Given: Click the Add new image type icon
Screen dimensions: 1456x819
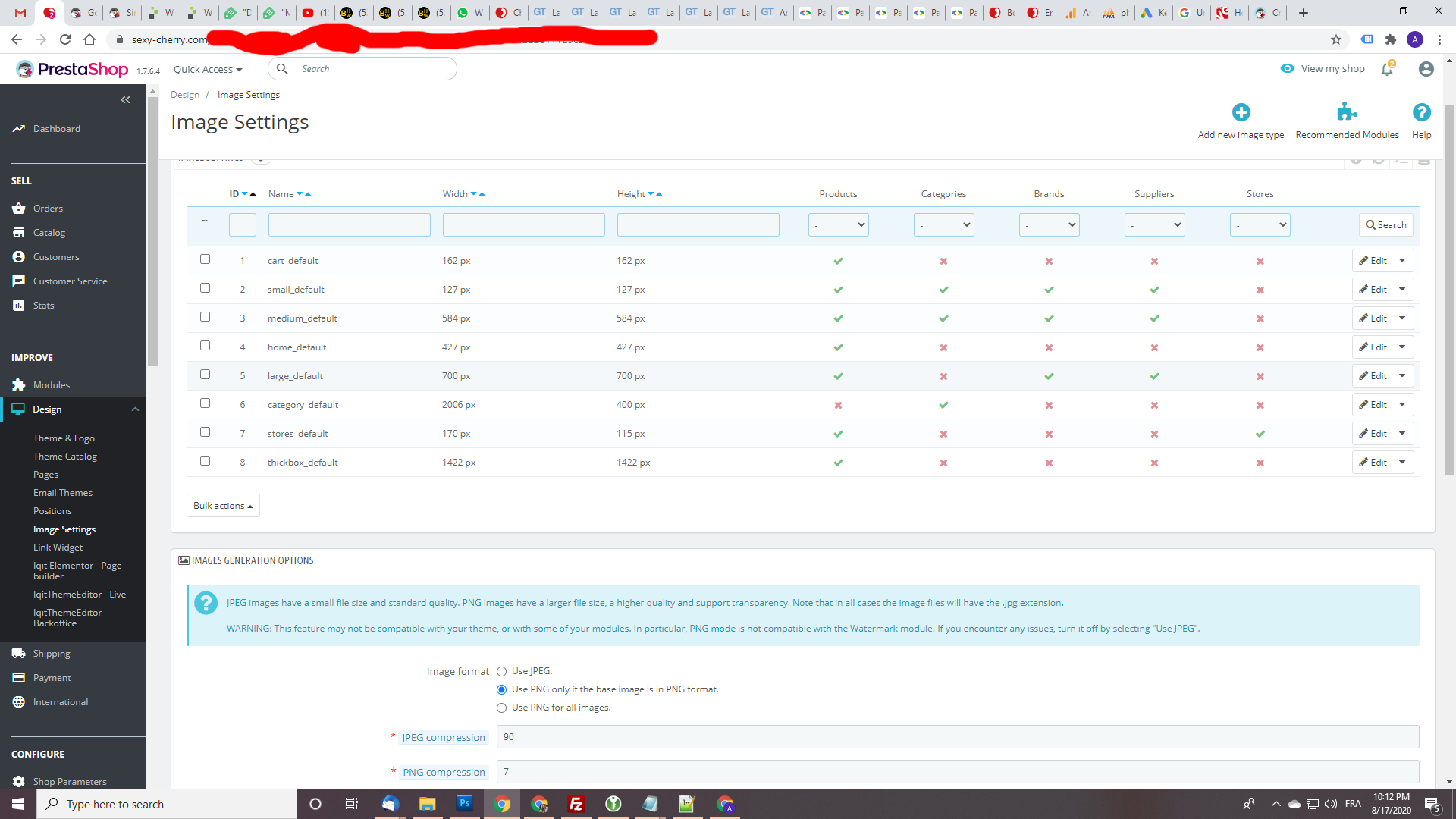Looking at the screenshot, I should point(1241,113).
